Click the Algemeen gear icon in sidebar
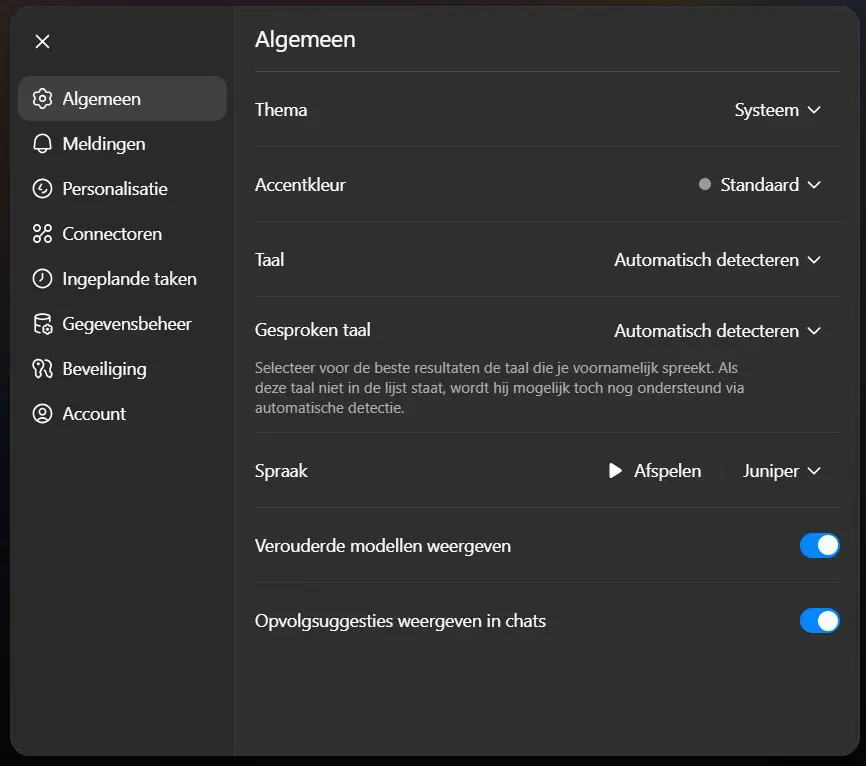This screenshot has height=766, width=866. coord(42,99)
